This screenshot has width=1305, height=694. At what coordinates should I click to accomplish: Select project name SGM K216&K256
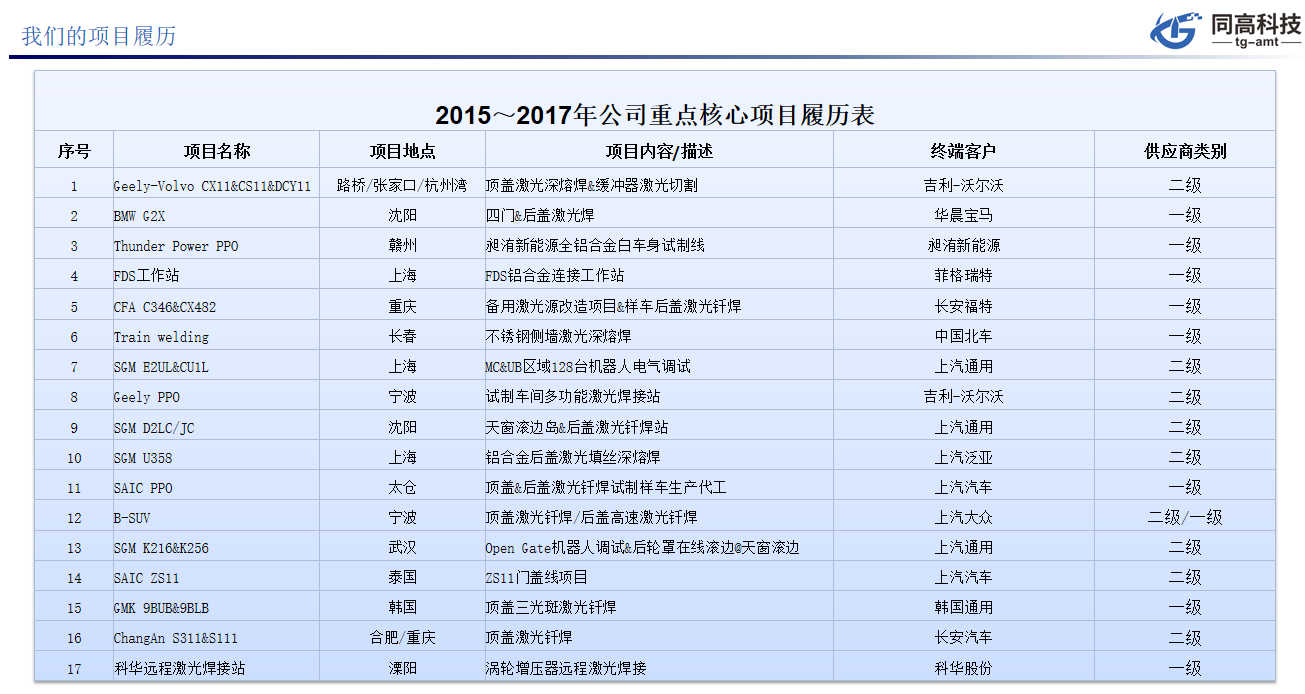(161, 548)
